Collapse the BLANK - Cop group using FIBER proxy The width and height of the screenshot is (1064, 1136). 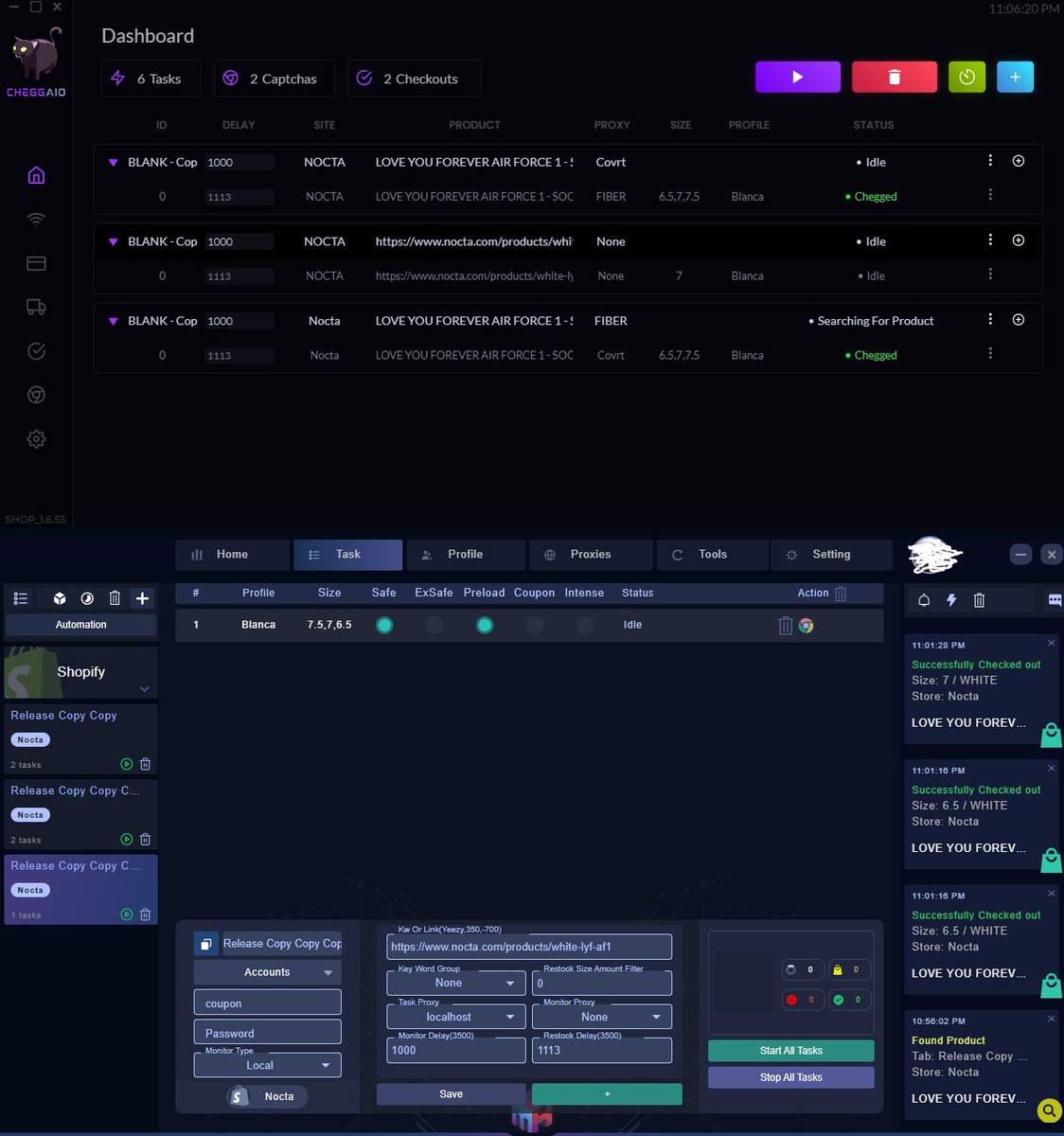coord(113,322)
